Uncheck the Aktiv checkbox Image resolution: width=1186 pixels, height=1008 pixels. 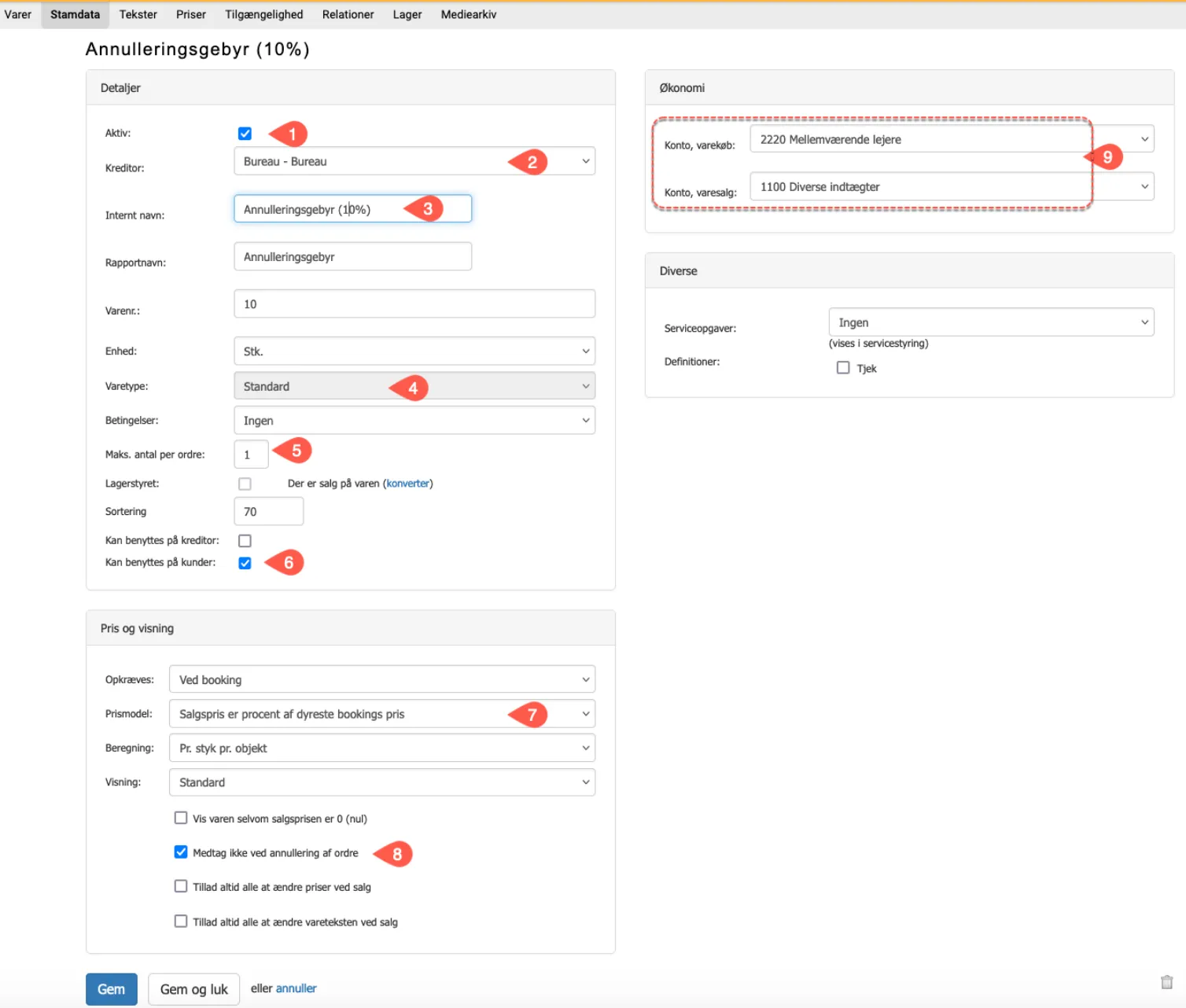point(245,134)
